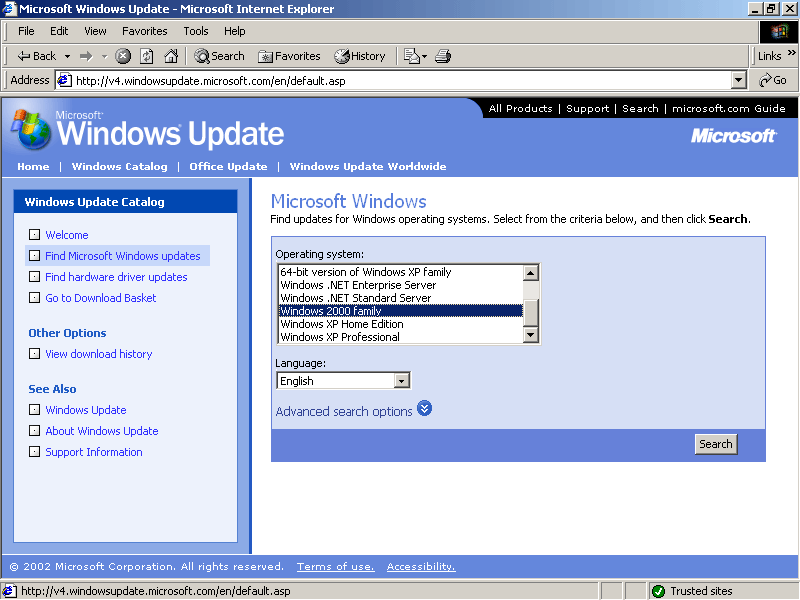The image size is (800, 600).
Task: Open the Back button history dropdown arrow
Action: point(68,56)
